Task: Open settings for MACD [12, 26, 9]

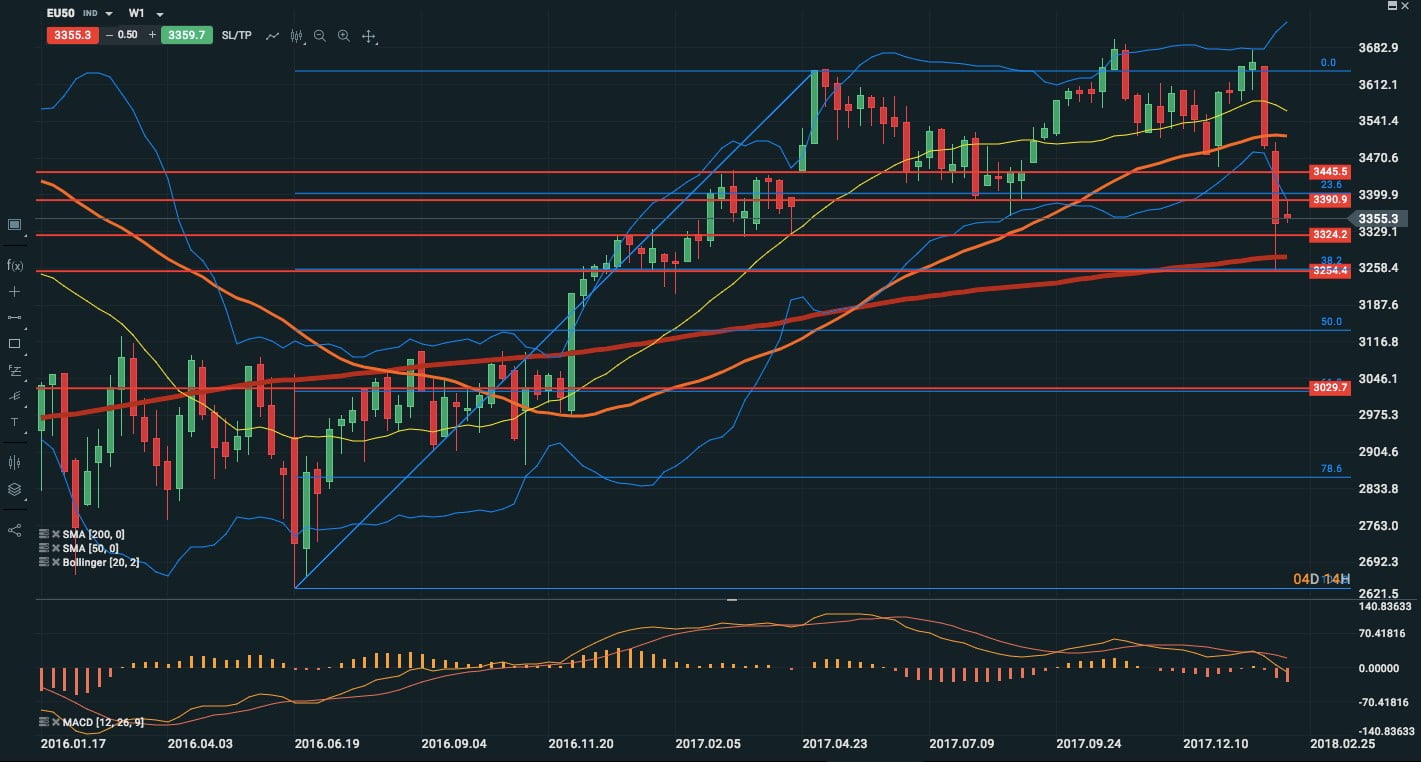Action: pyautogui.click(x=44, y=721)
